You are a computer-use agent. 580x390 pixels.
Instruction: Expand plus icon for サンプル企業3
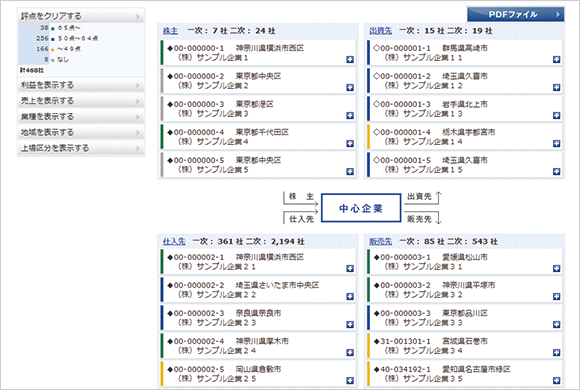(350, 115)
